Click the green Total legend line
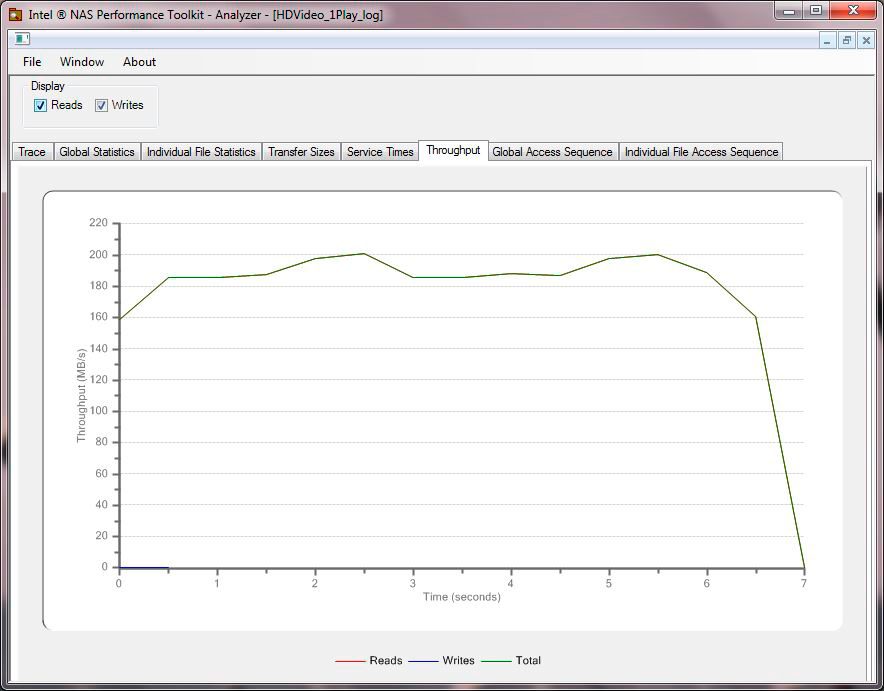The height and width of the screenshot is (691, 884). (497, 661)
